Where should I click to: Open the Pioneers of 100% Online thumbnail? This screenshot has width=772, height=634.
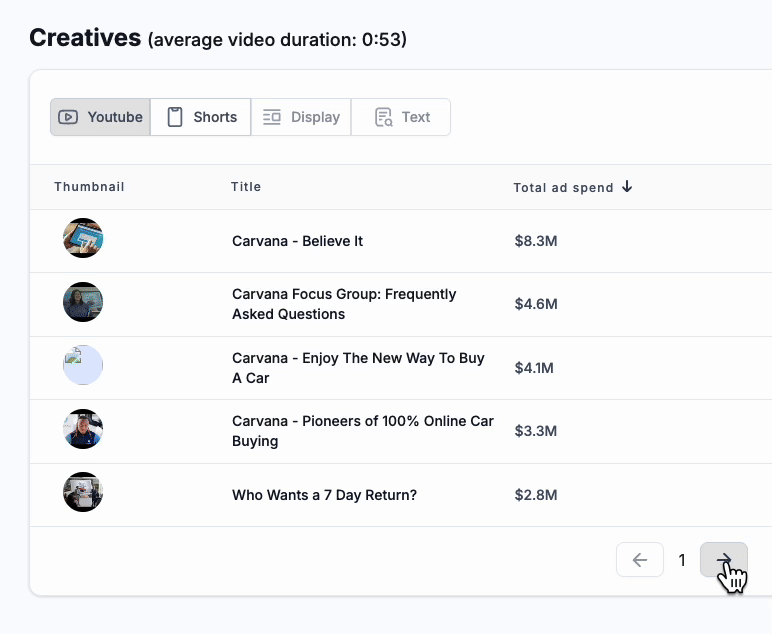83,429
